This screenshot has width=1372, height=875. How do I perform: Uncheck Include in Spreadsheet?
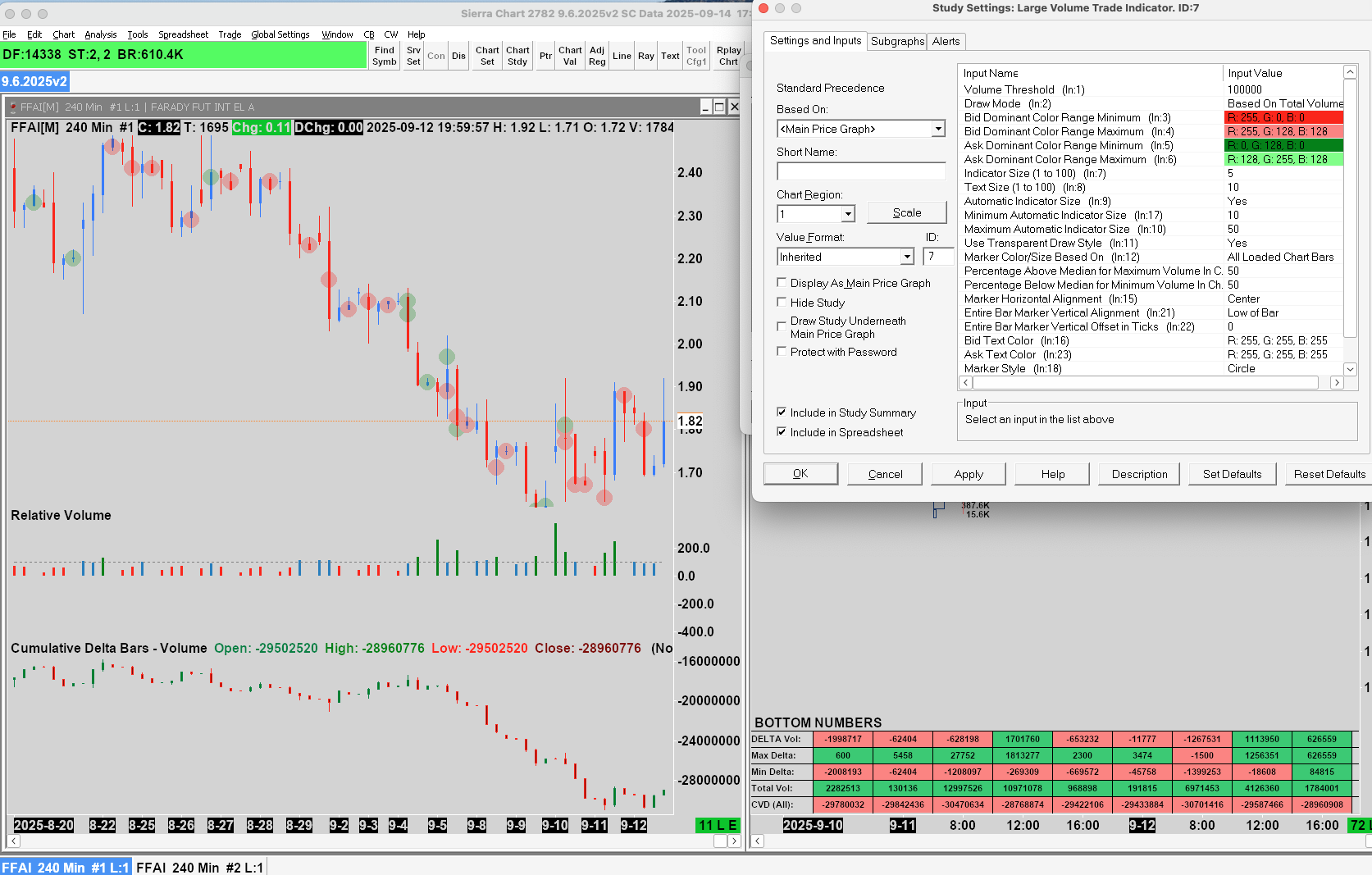coord(782,431)
